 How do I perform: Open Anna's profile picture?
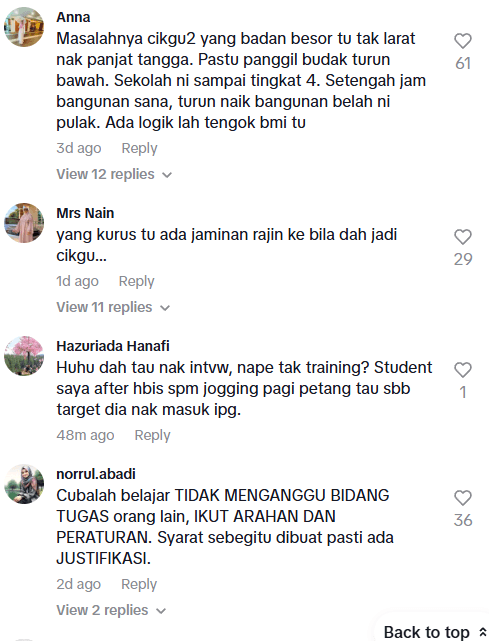tap(24, 27)
